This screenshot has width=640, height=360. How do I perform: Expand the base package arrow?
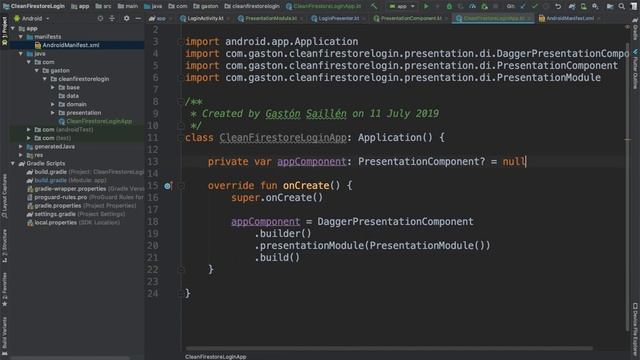point(53,87)
